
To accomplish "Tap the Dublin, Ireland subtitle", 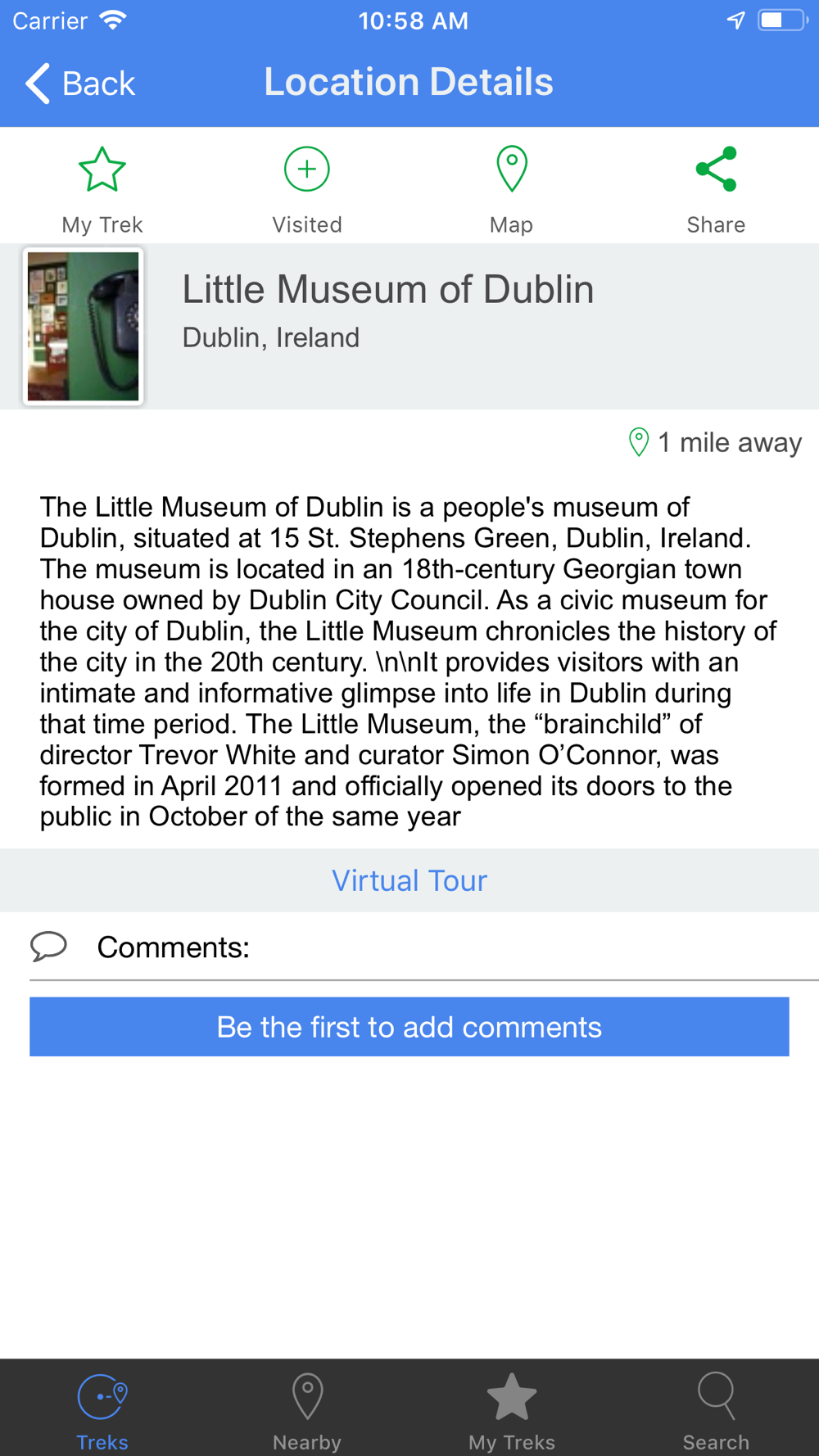I will 271,337.
